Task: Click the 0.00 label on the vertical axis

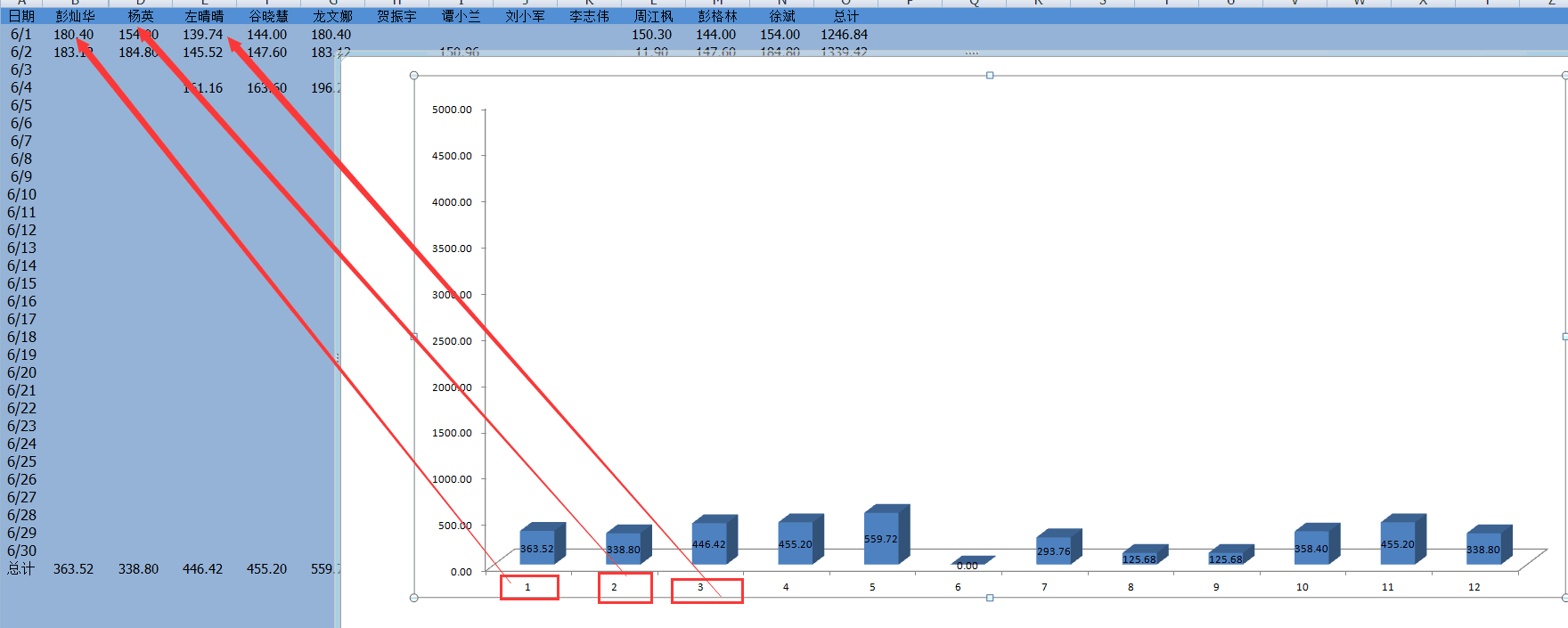Action: pos(461,572)
